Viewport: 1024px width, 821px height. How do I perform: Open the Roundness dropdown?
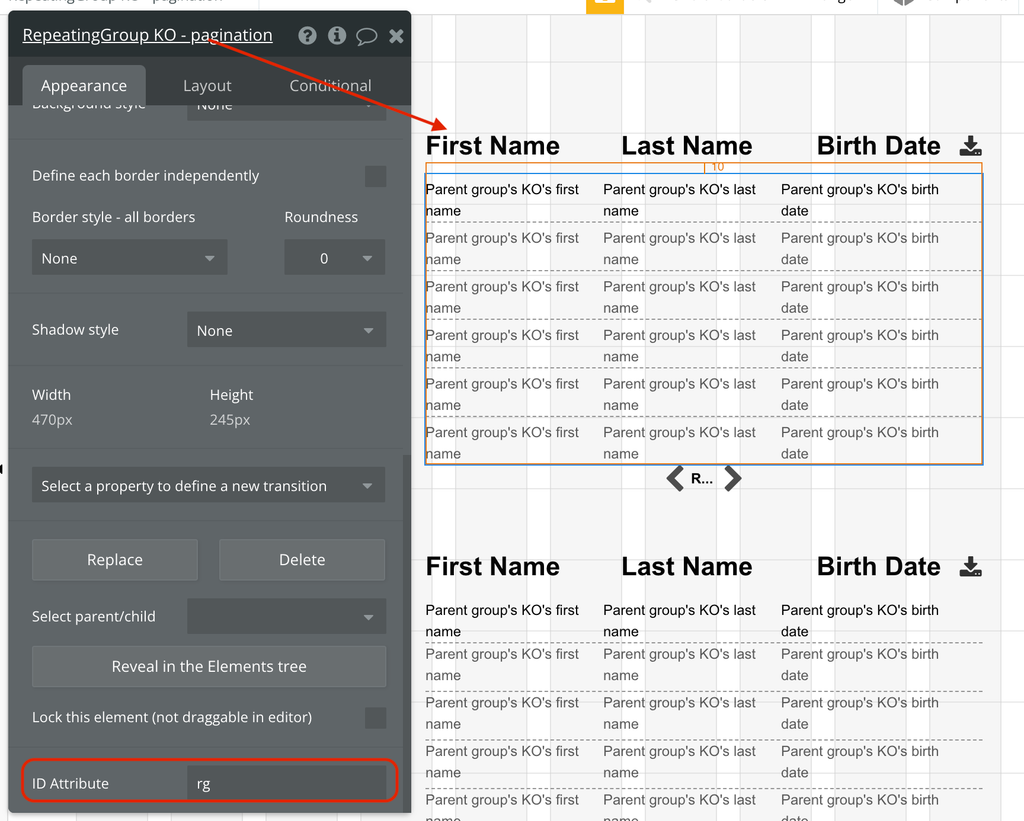(x=335, y=258)
